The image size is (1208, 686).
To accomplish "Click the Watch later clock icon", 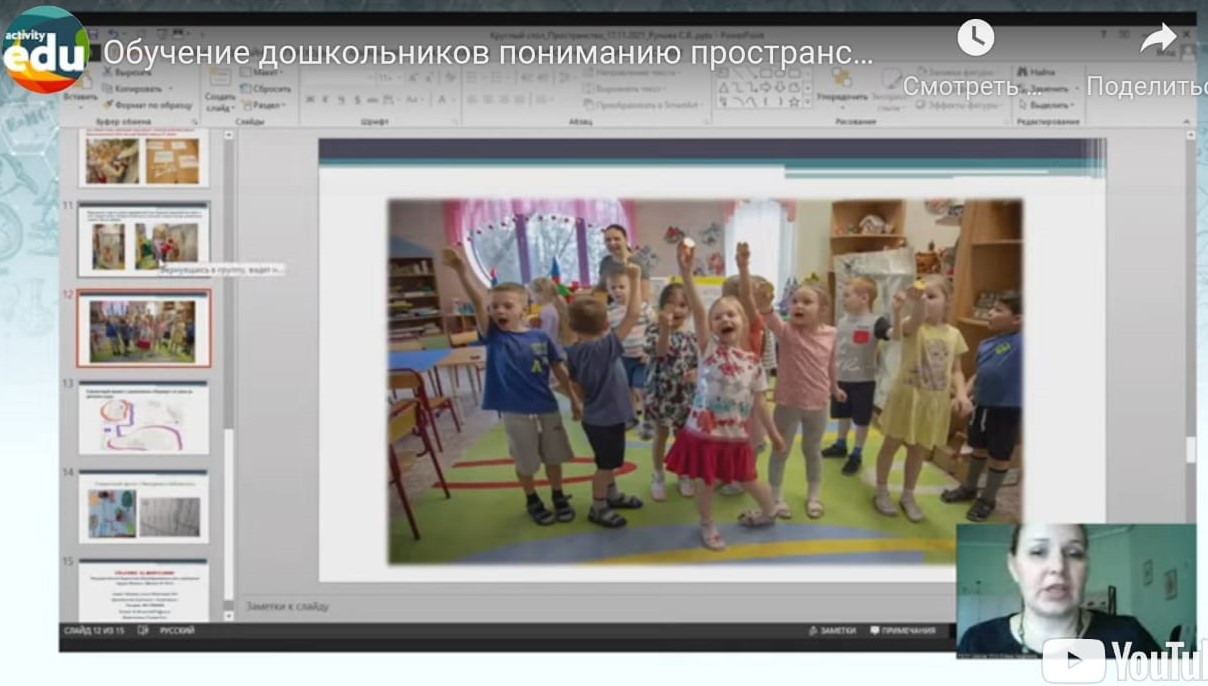I will tap(975, 38).
